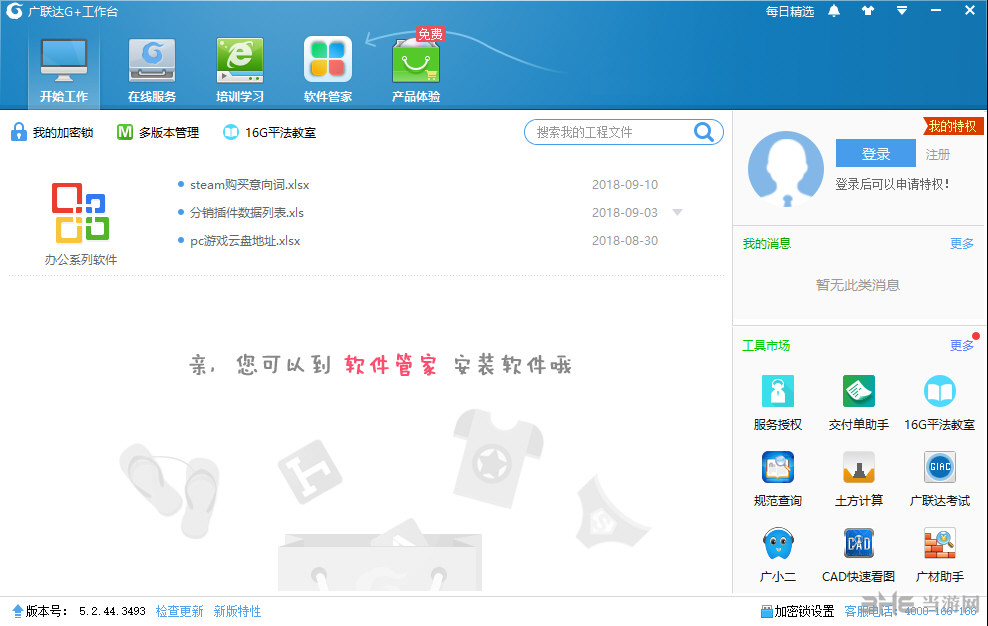Click the magnifier search button
The image size is (988, 626).
(x=704, y=132)
